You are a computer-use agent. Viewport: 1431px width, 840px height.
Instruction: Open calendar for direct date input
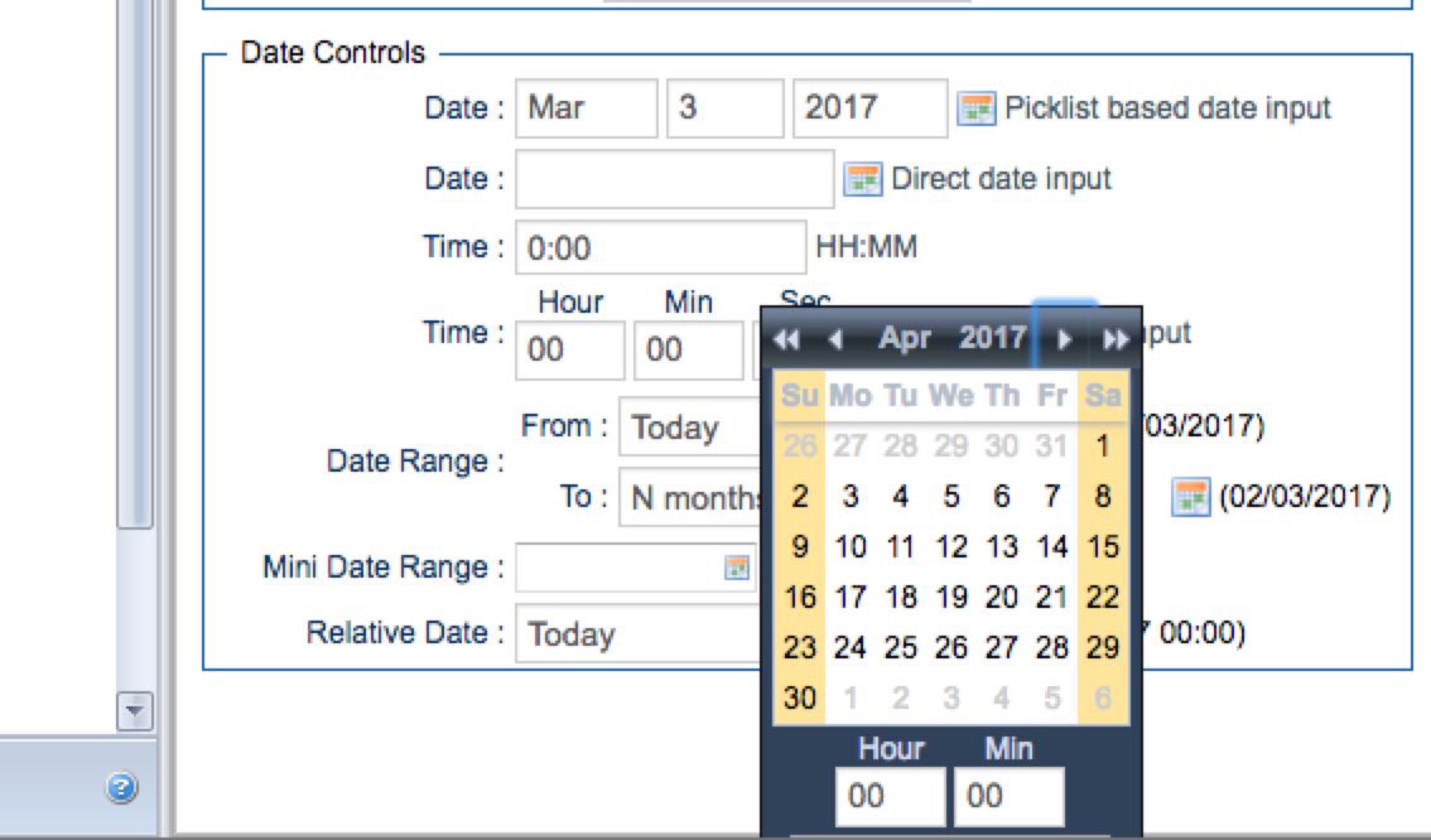863,180
